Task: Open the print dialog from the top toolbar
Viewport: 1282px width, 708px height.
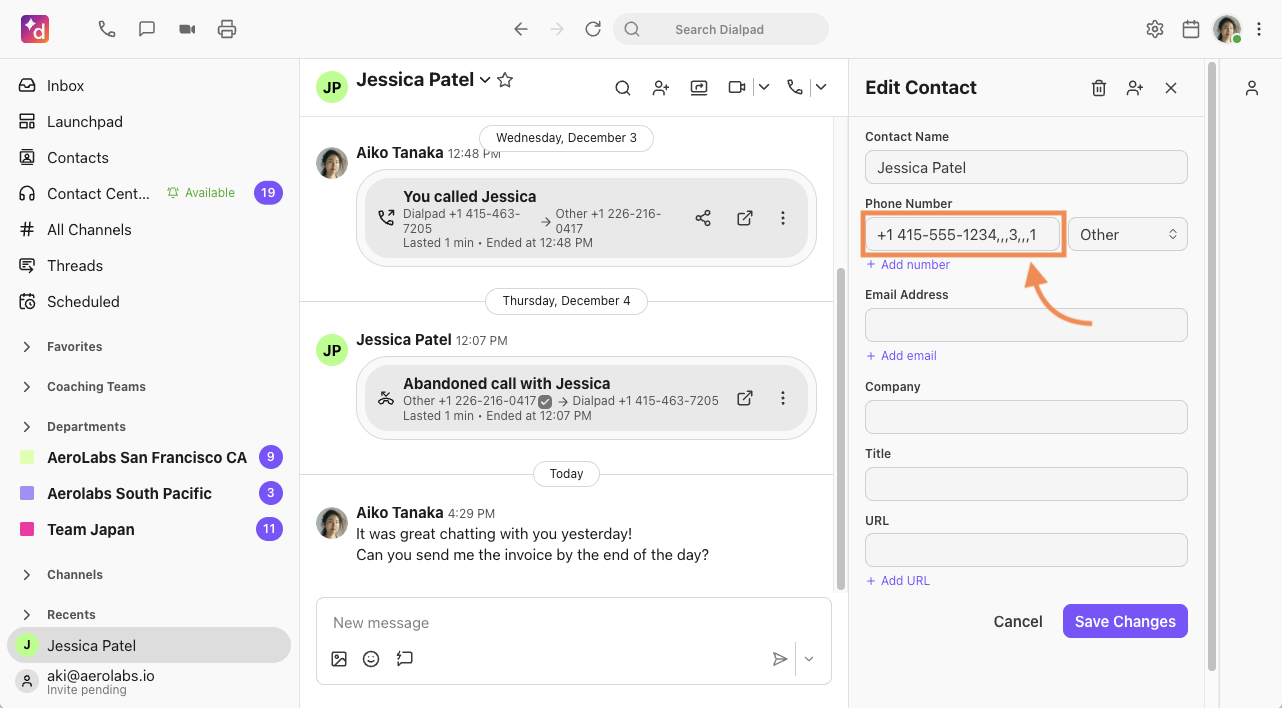Action: tap(227, 29)
